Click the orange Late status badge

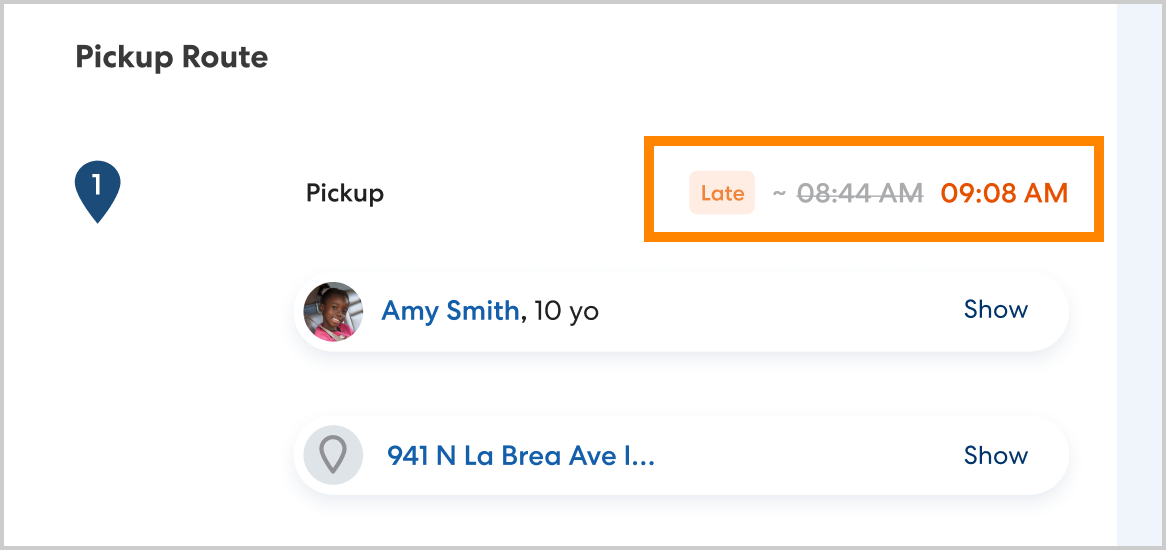click(x=721, y=193)
